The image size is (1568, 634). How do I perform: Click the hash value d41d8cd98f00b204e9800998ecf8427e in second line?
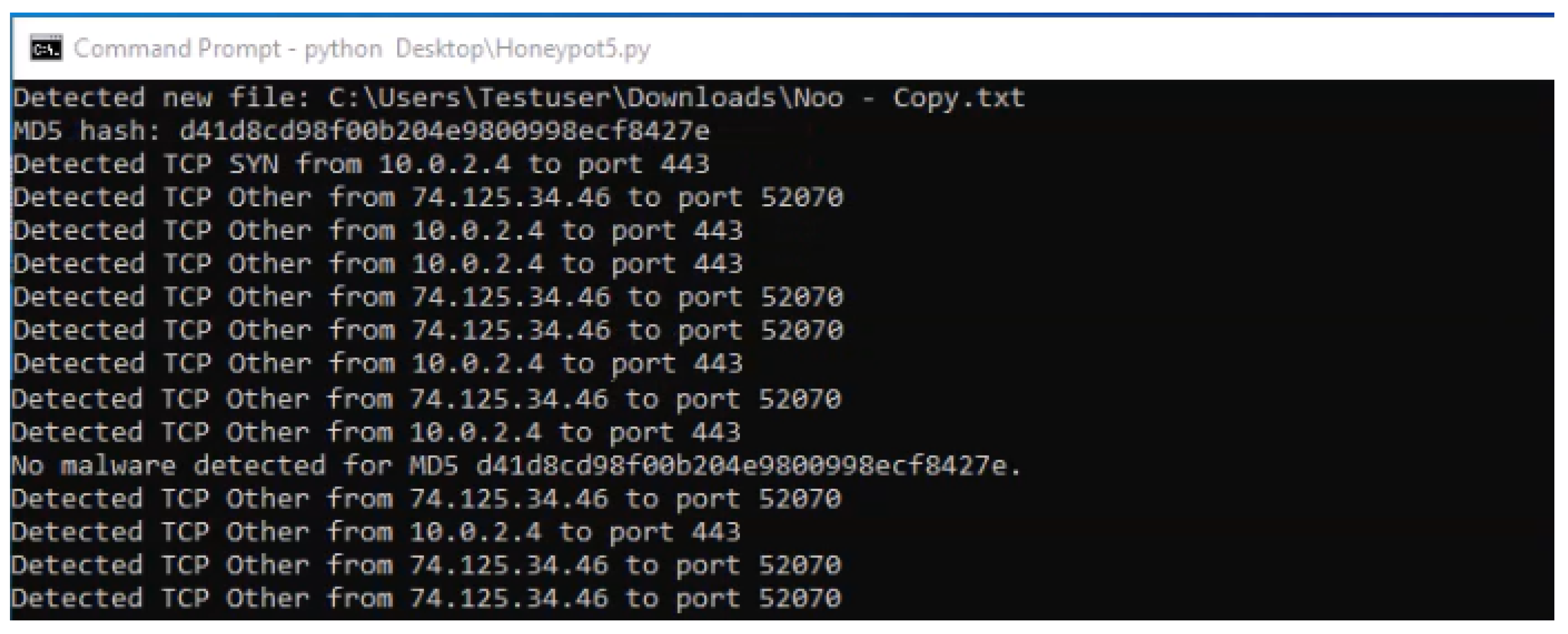[x=444, y=131]
